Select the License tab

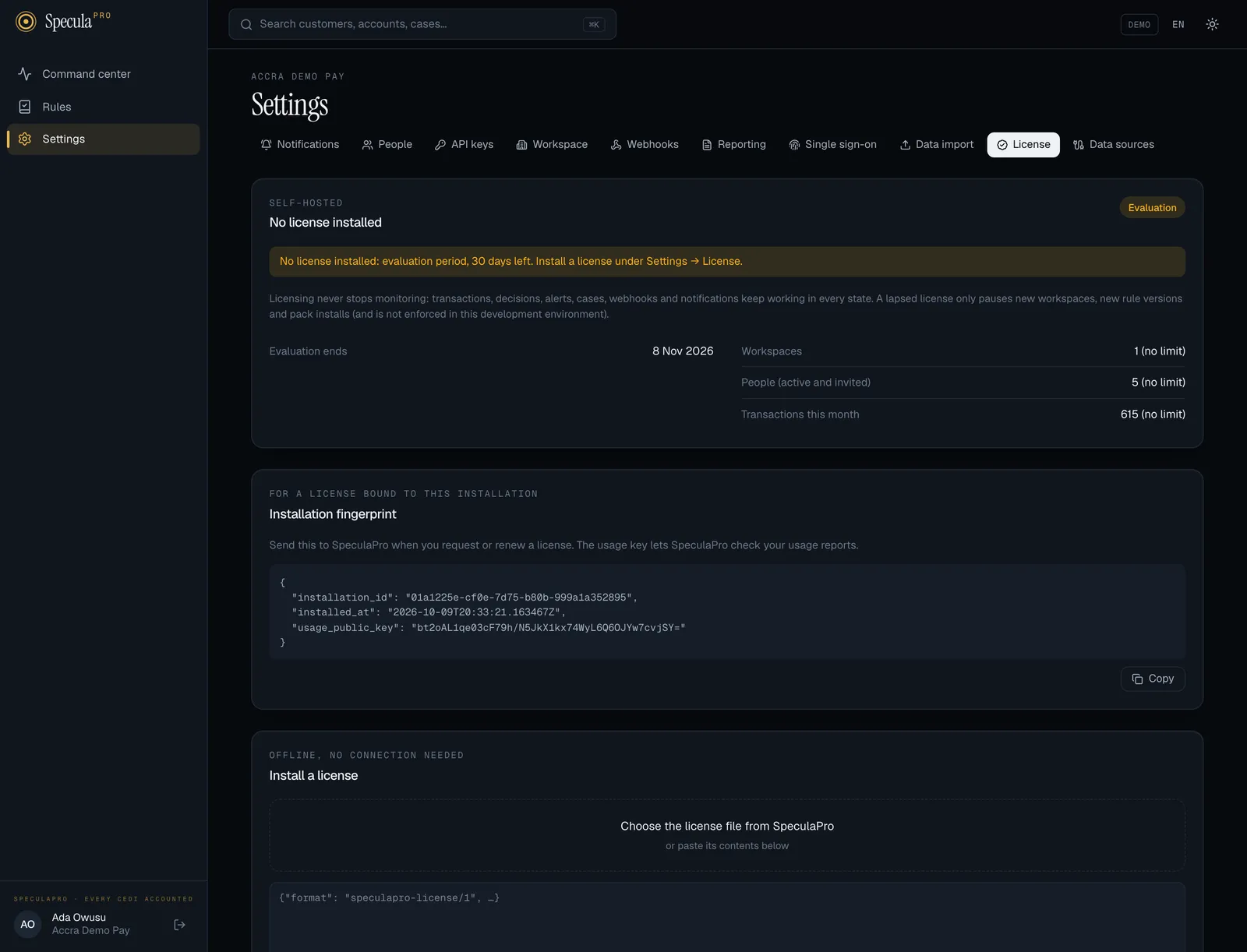click(1023, 145)
